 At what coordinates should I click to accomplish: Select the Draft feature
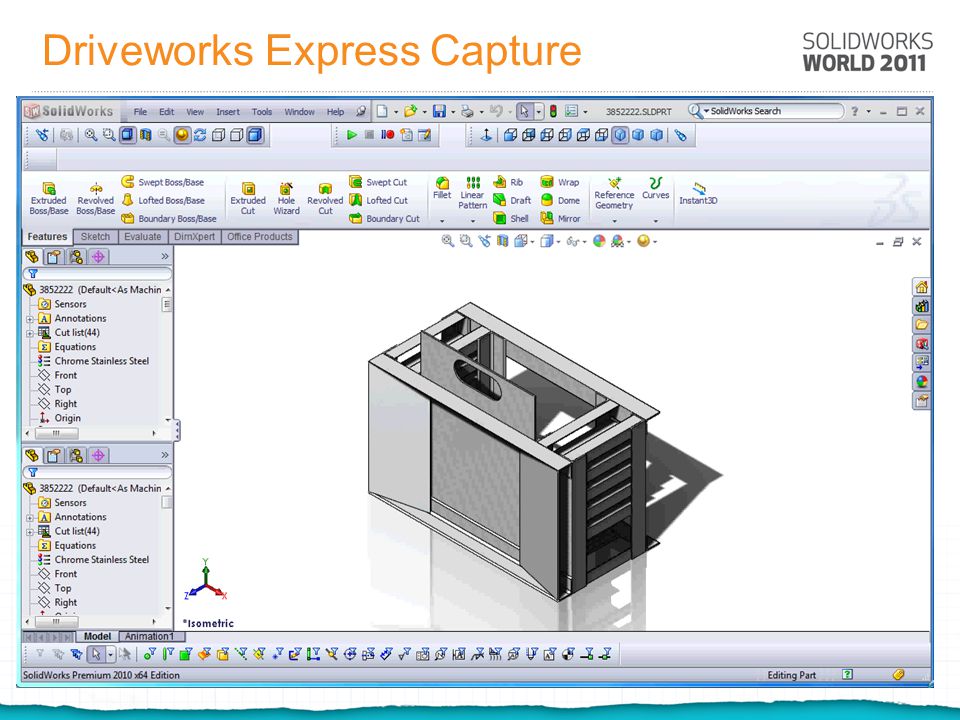tap(512, 200)
